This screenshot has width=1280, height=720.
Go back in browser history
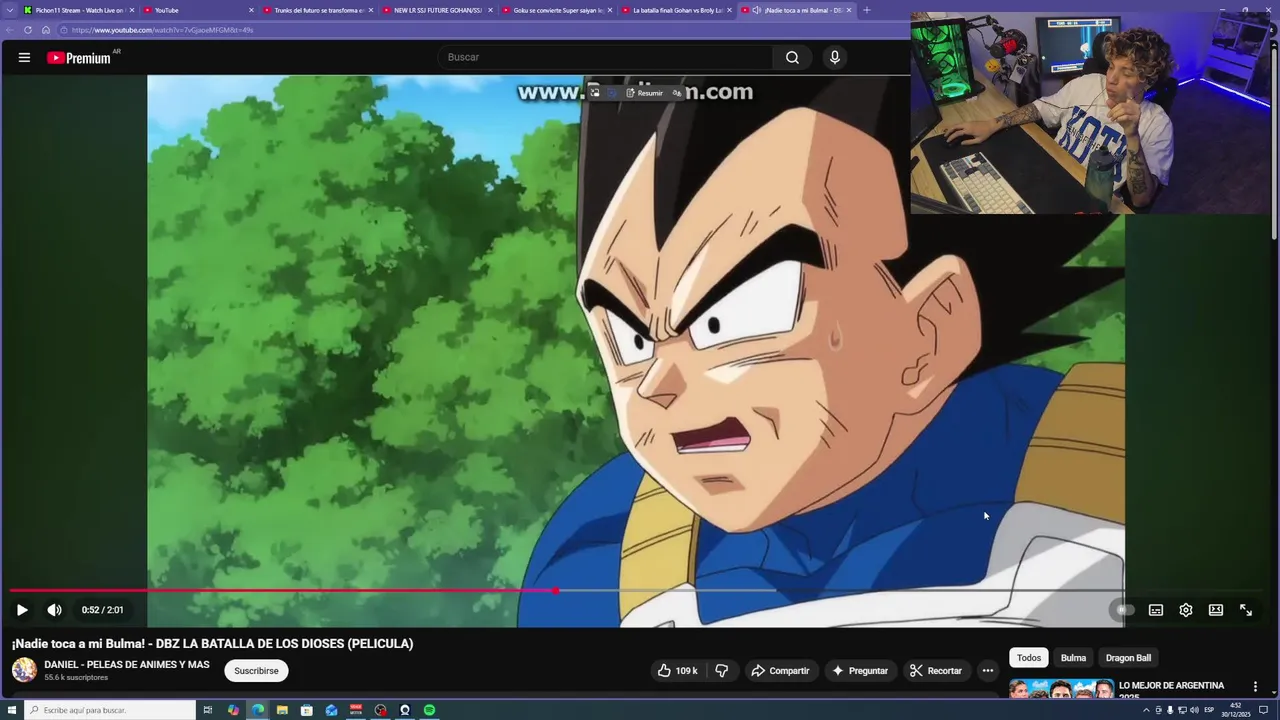click(10, 30)
